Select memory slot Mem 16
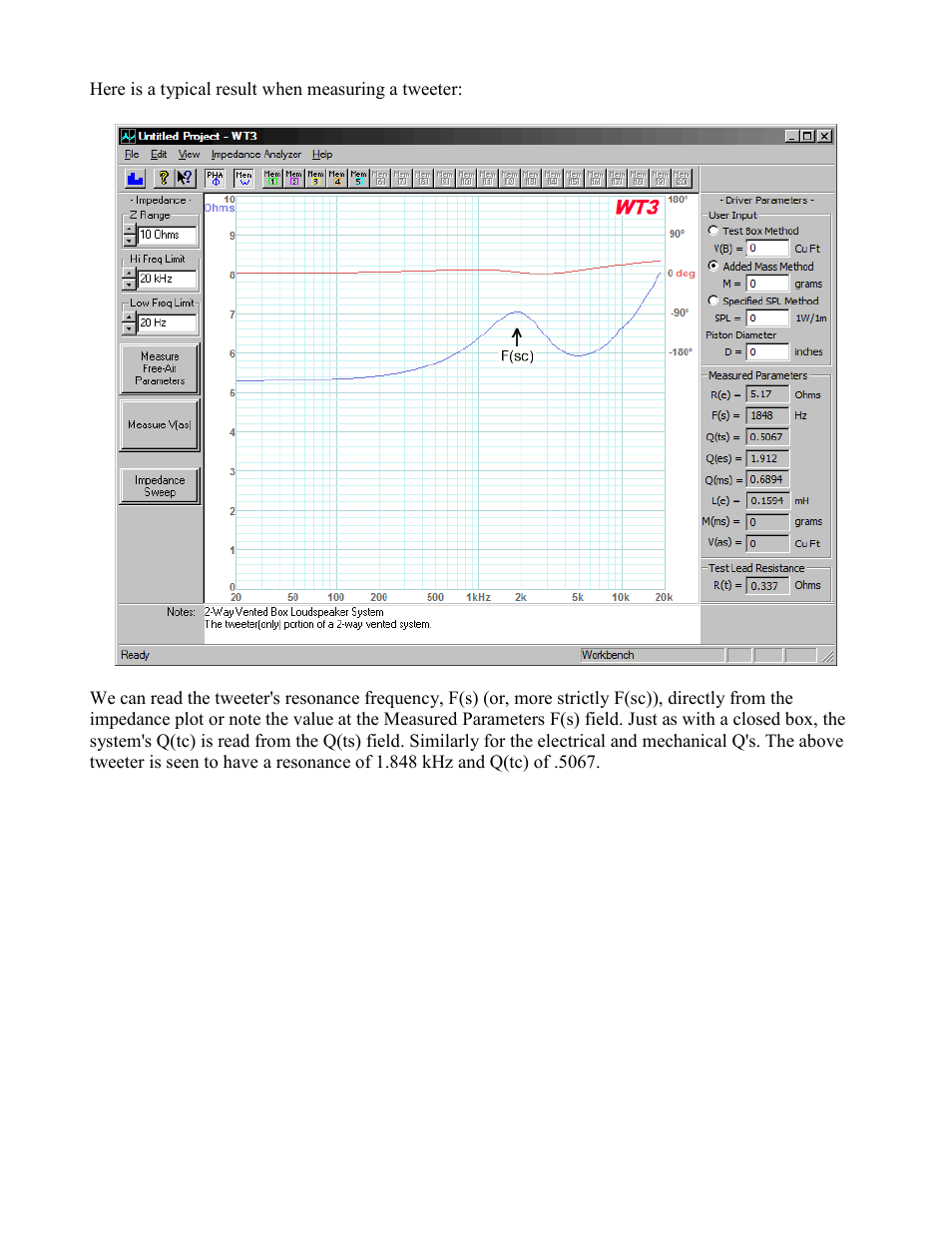 (x=597, y=178)
